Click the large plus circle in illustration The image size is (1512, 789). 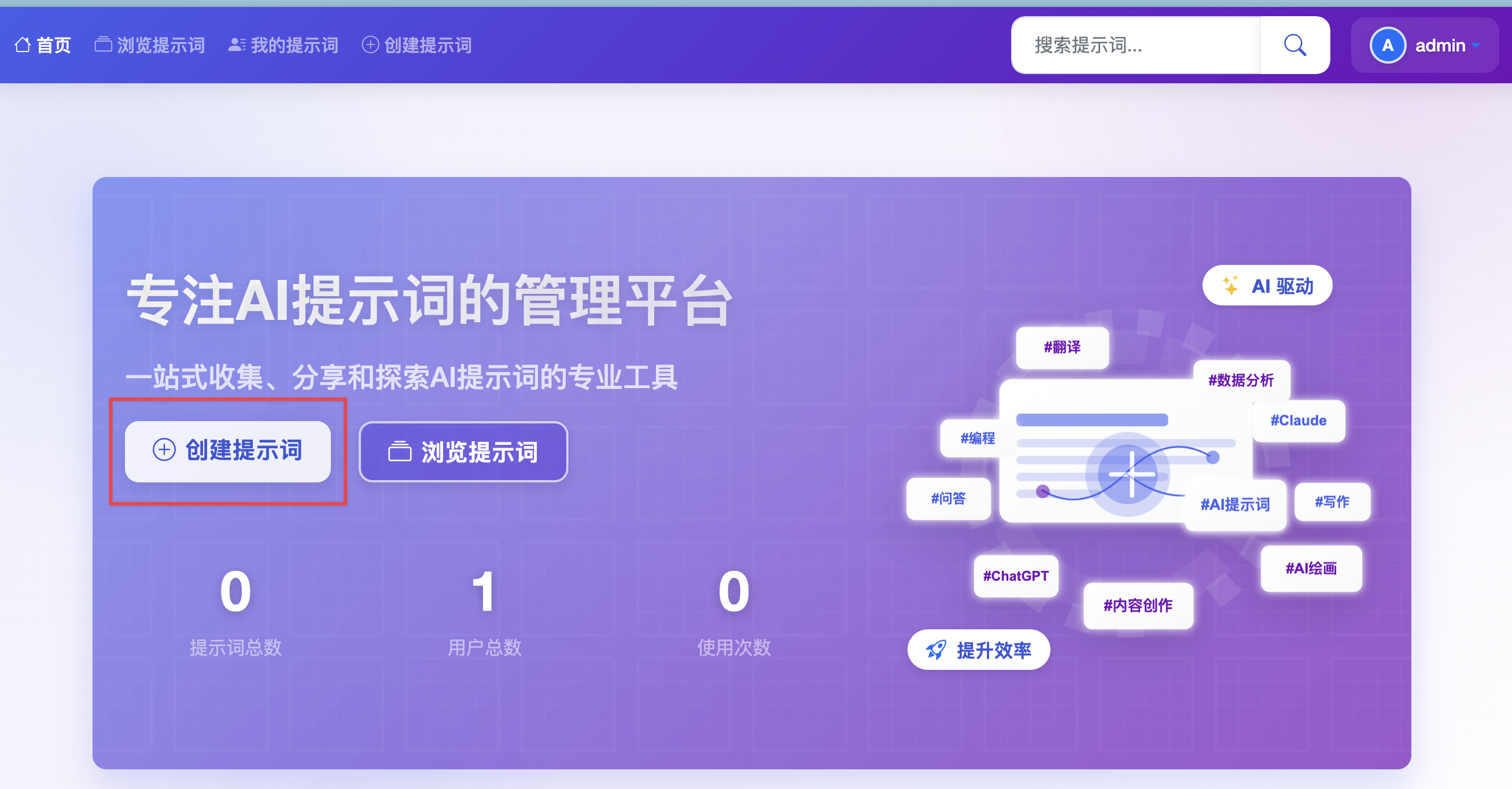(1129, 474)
